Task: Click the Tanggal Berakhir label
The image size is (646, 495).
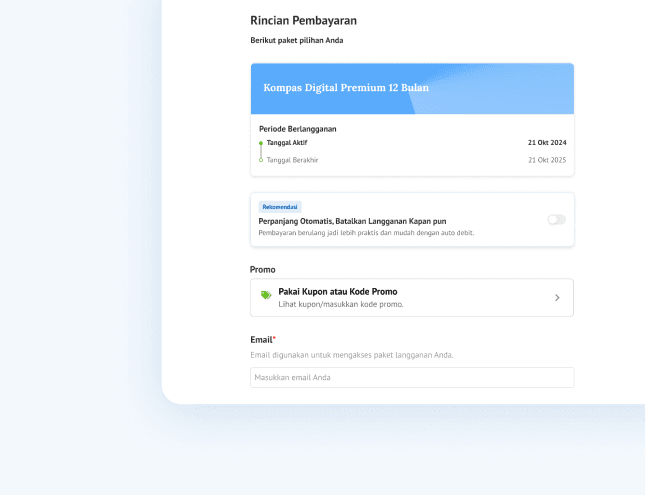Action: [x=292, y=160]
